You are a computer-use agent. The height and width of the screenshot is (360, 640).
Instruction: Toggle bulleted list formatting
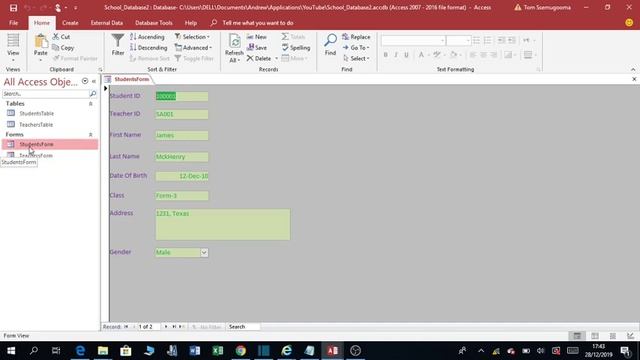476,40
